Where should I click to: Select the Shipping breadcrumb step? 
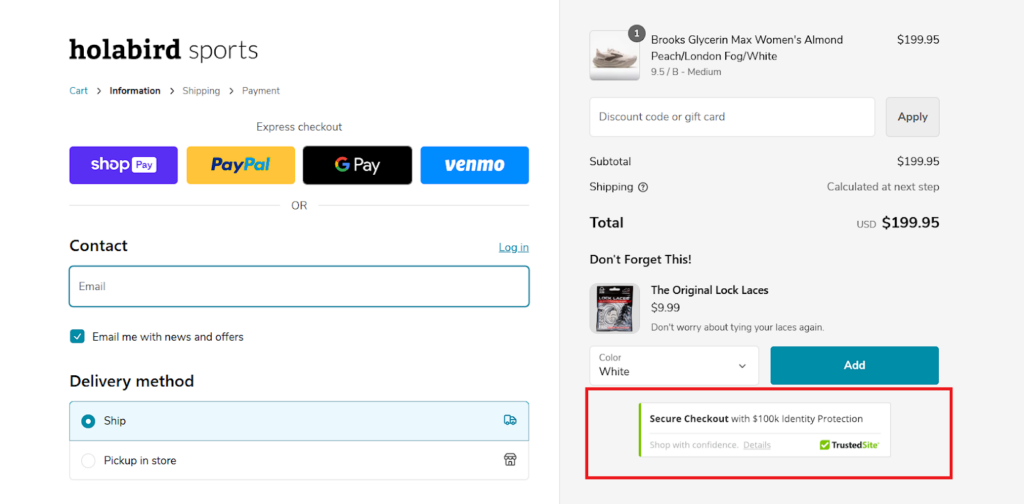[x=201, y=91]
